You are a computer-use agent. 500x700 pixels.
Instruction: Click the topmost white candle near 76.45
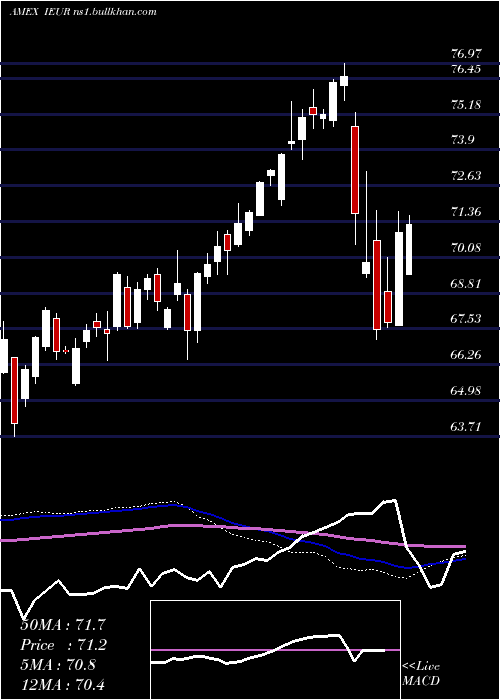[x=344, y=81]
